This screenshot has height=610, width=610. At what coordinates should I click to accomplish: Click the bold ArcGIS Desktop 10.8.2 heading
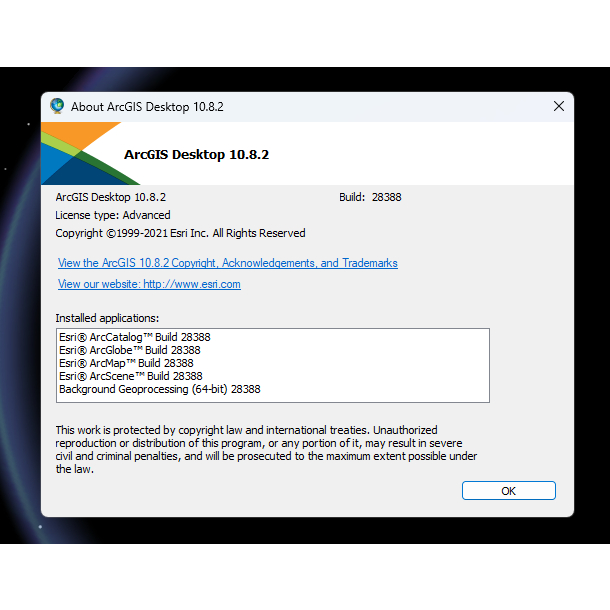click(x=196, y=154)
